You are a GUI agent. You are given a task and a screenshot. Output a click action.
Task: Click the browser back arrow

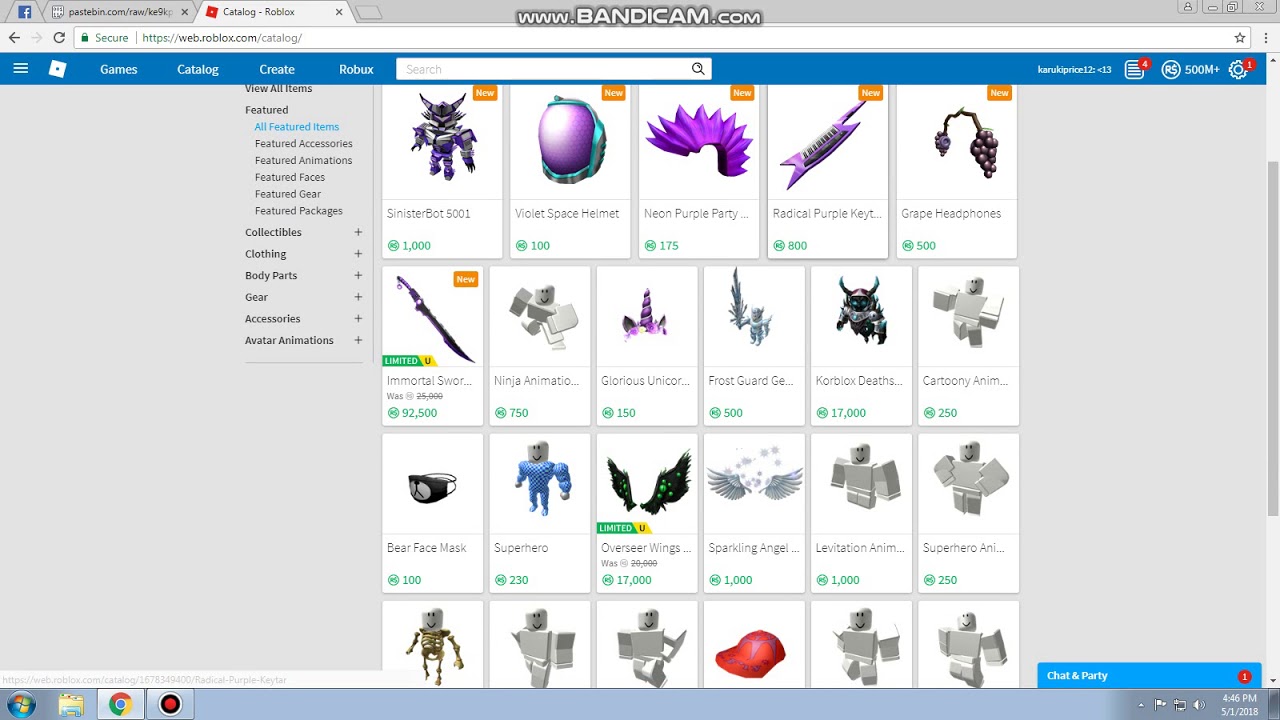14,38
